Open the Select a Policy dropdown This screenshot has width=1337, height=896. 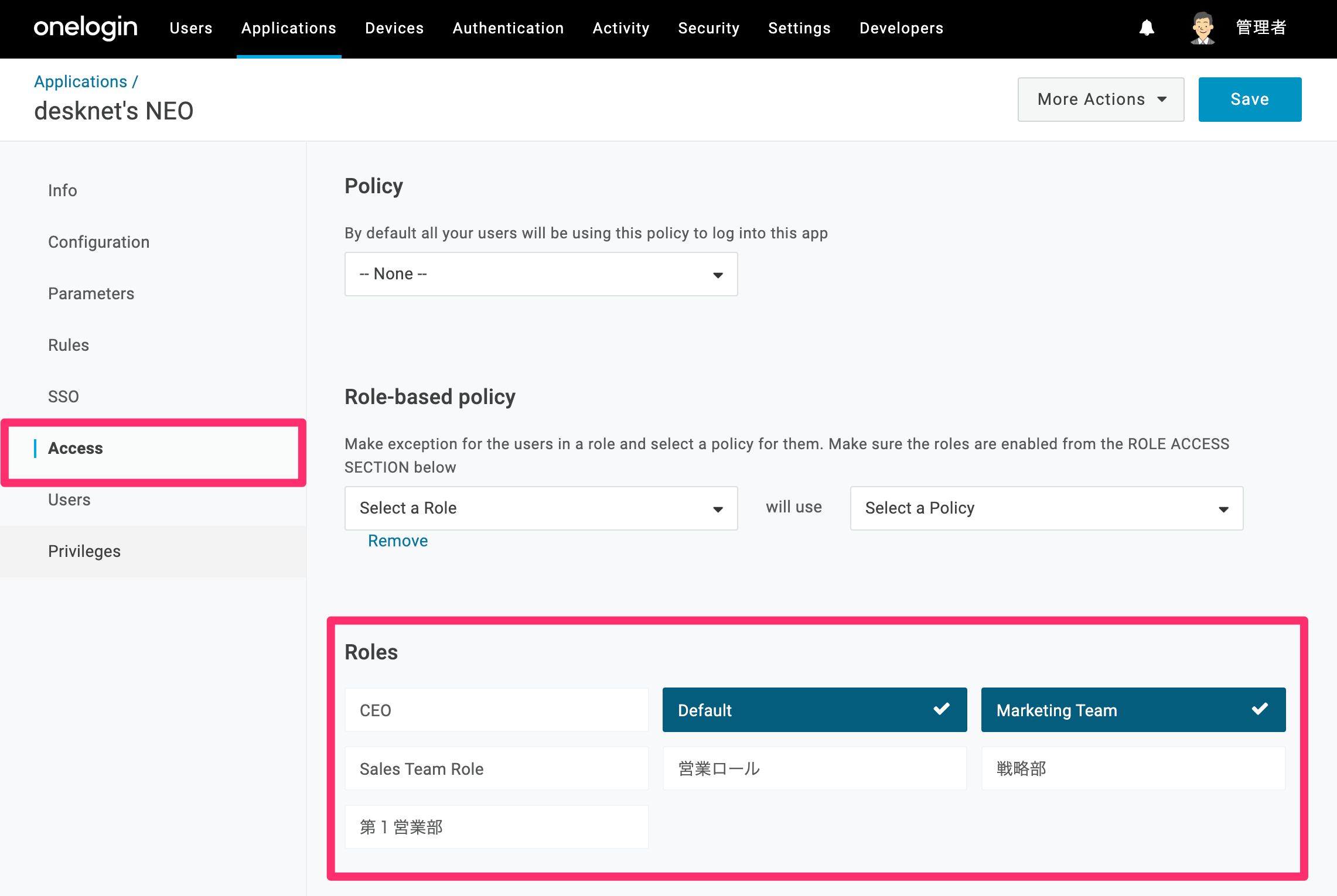pos(1046,508)
